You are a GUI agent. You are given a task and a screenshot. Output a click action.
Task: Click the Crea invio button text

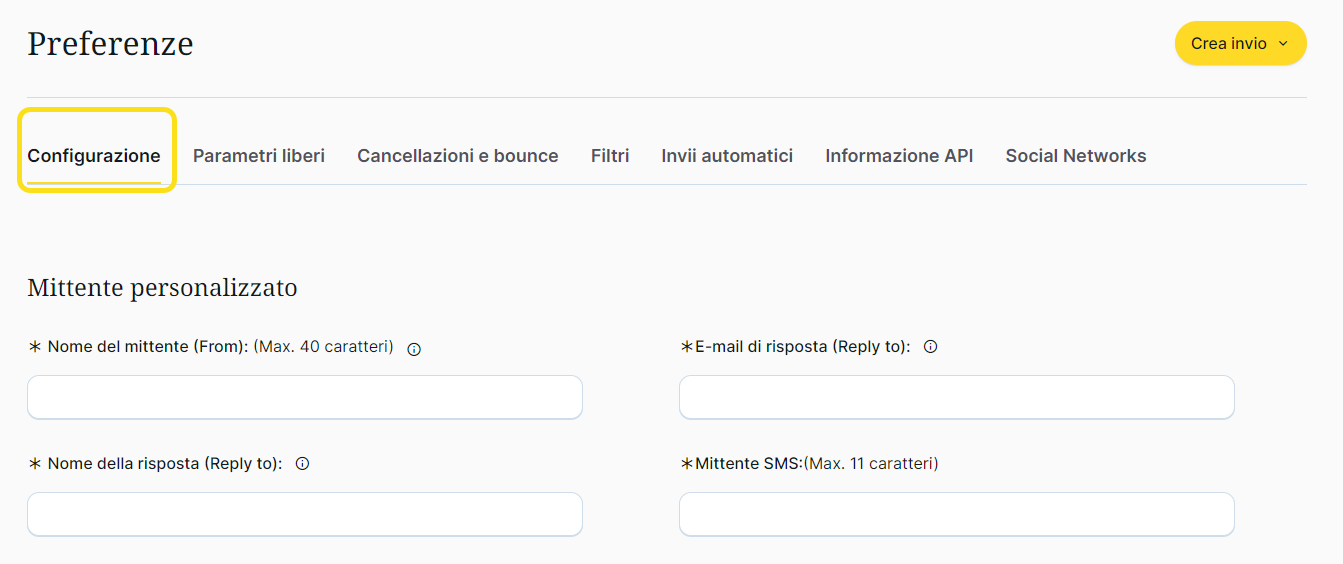click(x=1228, y=44)
